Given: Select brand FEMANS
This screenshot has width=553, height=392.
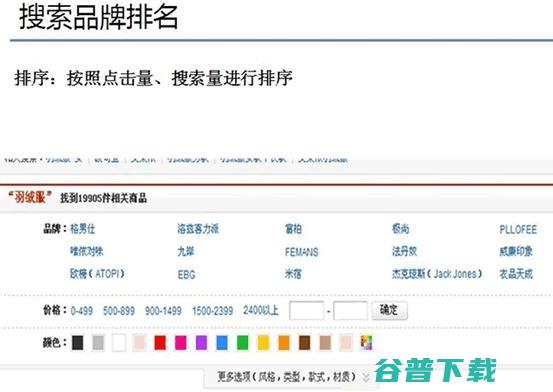Looking at the screenshot, I should [x=302, y=252].
